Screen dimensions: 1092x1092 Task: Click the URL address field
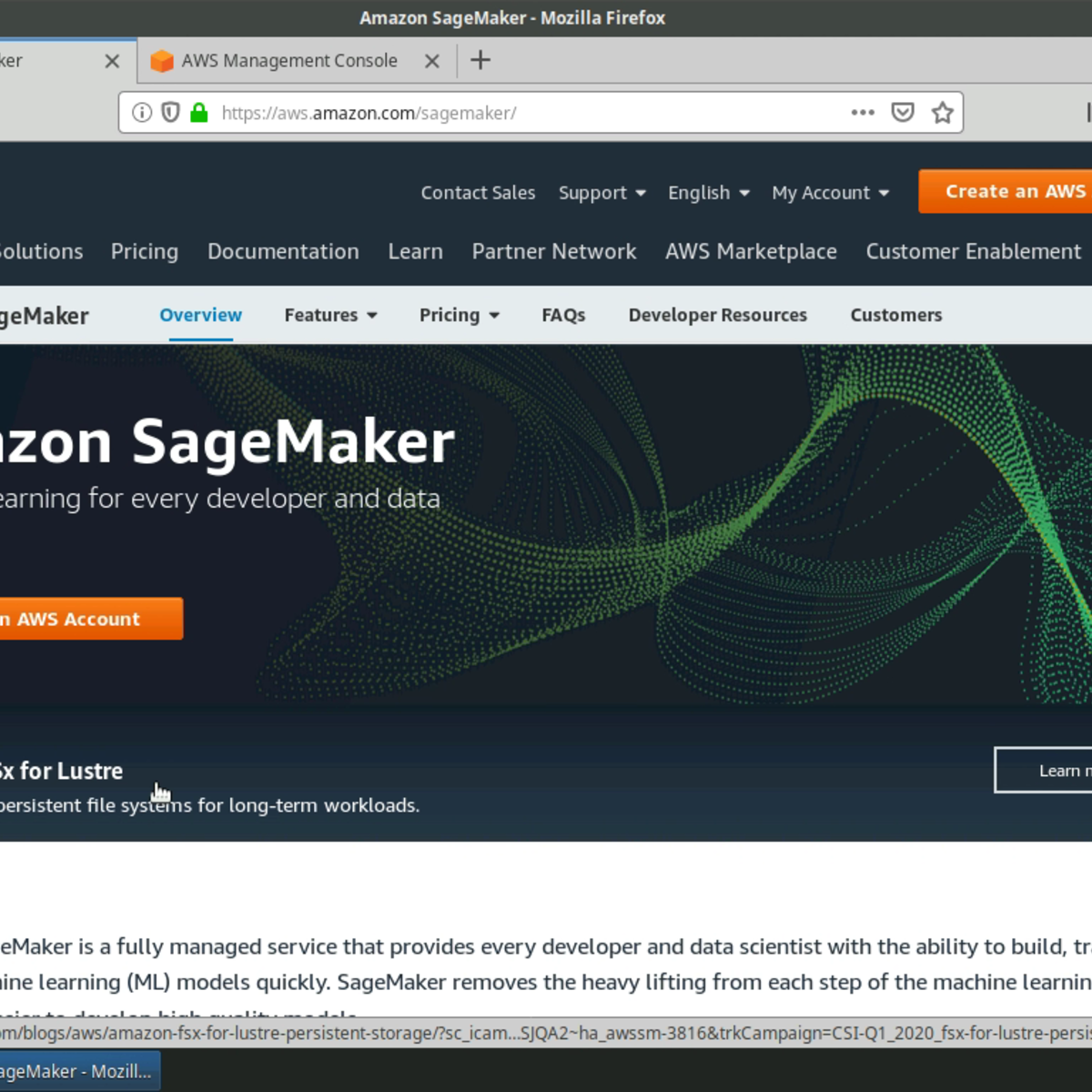(528, 113)
